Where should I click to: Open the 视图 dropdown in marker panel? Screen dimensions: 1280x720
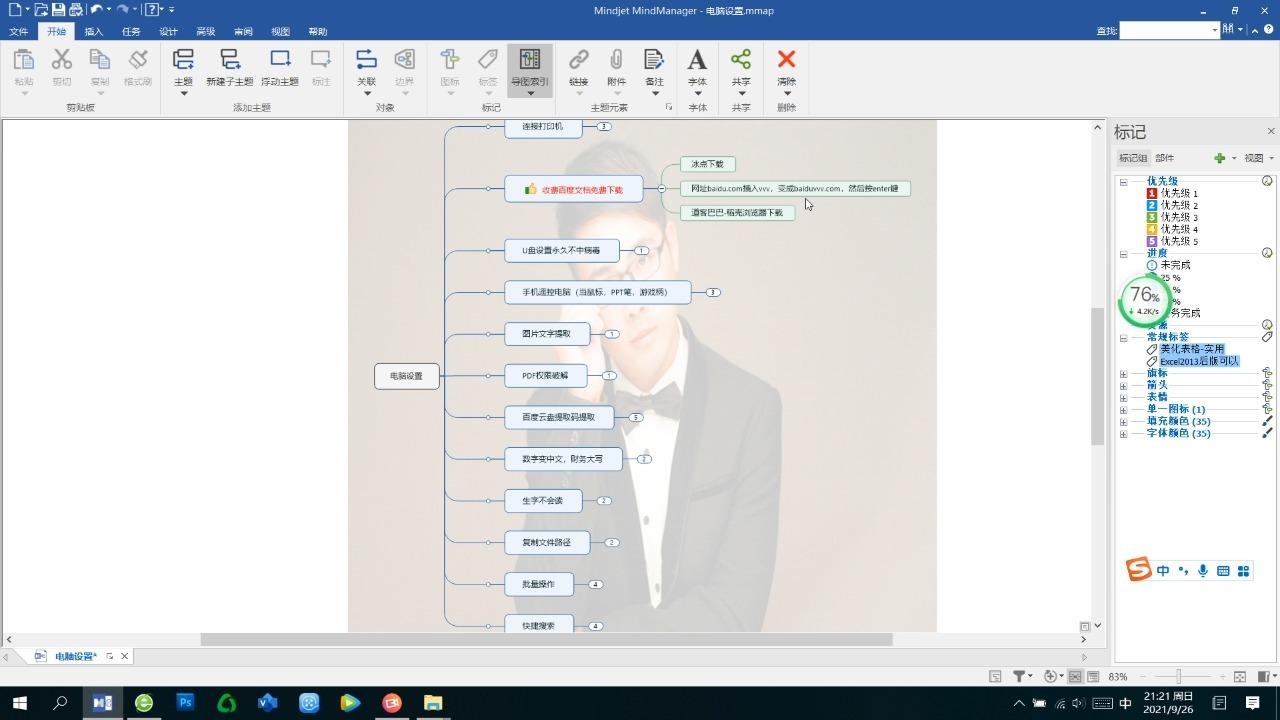[1259, 158]
